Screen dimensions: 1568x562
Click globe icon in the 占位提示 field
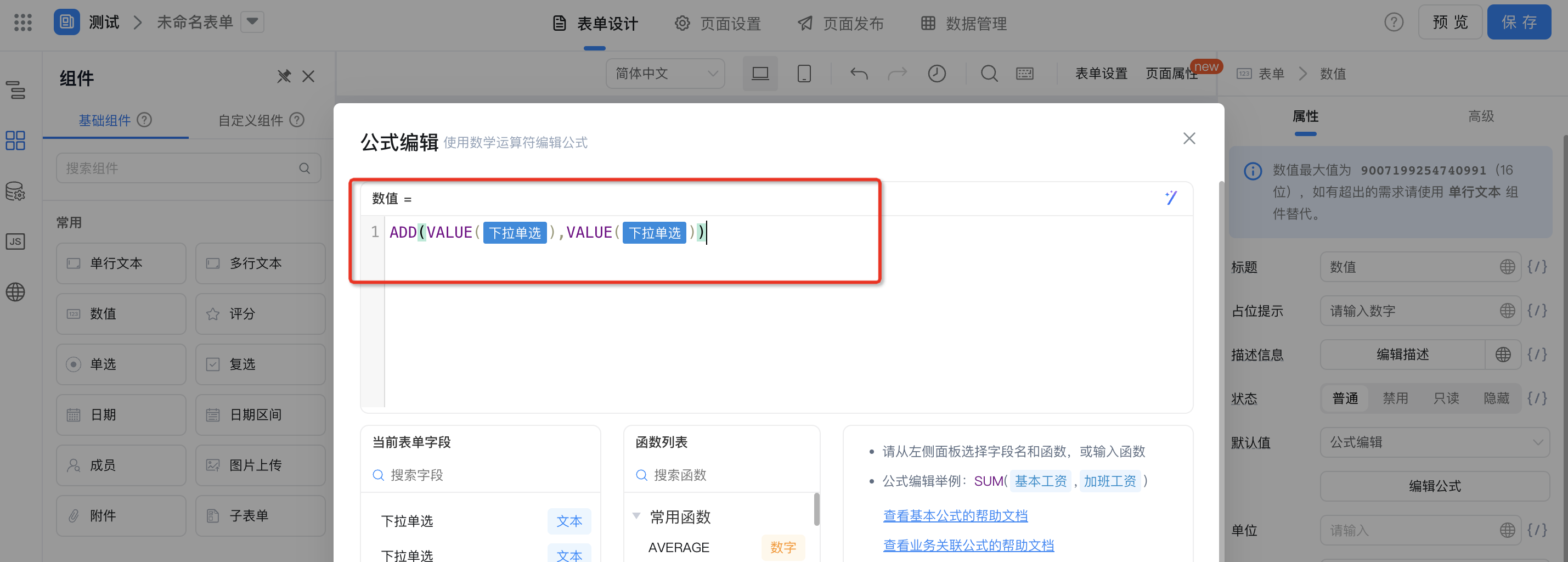1507,311
